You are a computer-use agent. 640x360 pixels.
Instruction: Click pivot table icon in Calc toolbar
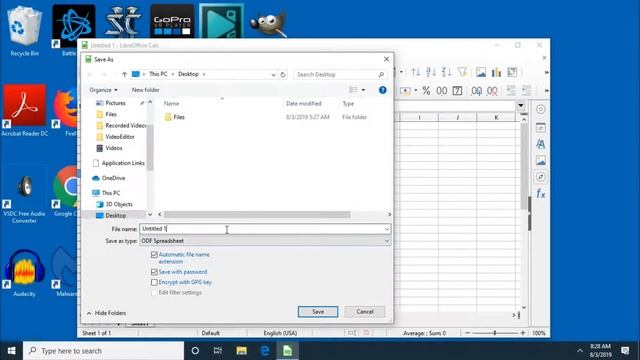point(512,73)
